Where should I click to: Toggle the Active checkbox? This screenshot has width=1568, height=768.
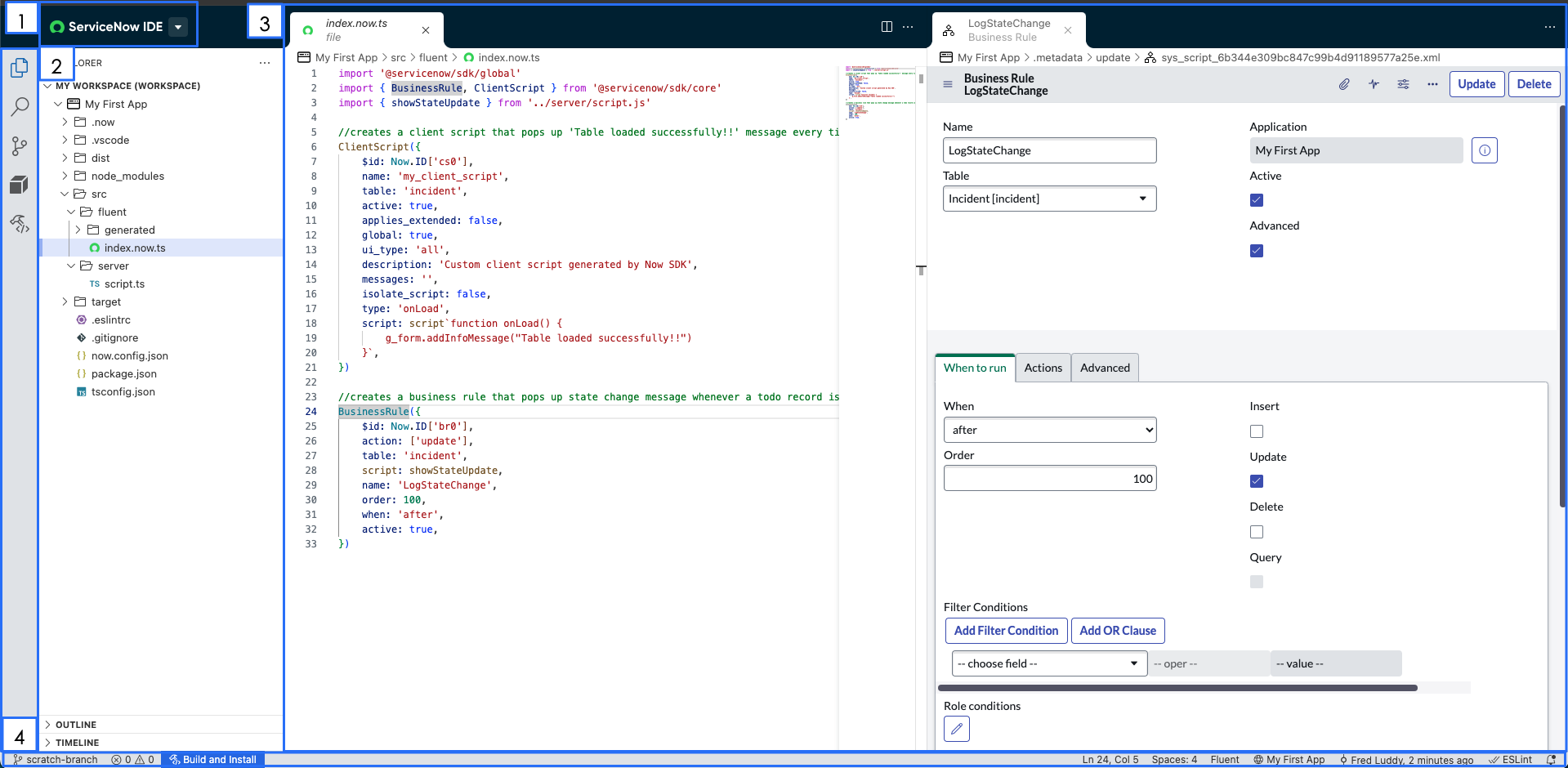click(1257, 200)
